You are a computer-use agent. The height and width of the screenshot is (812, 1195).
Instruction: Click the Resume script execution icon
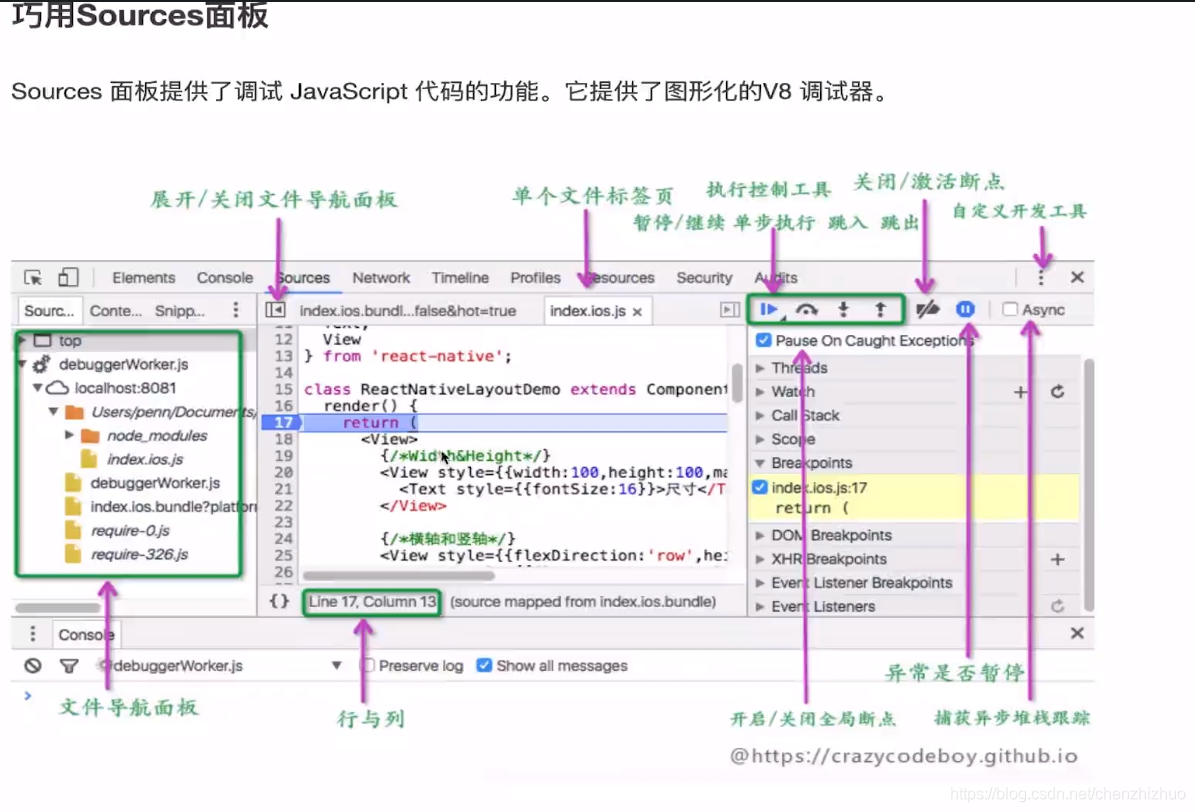(x=767, y=309)
